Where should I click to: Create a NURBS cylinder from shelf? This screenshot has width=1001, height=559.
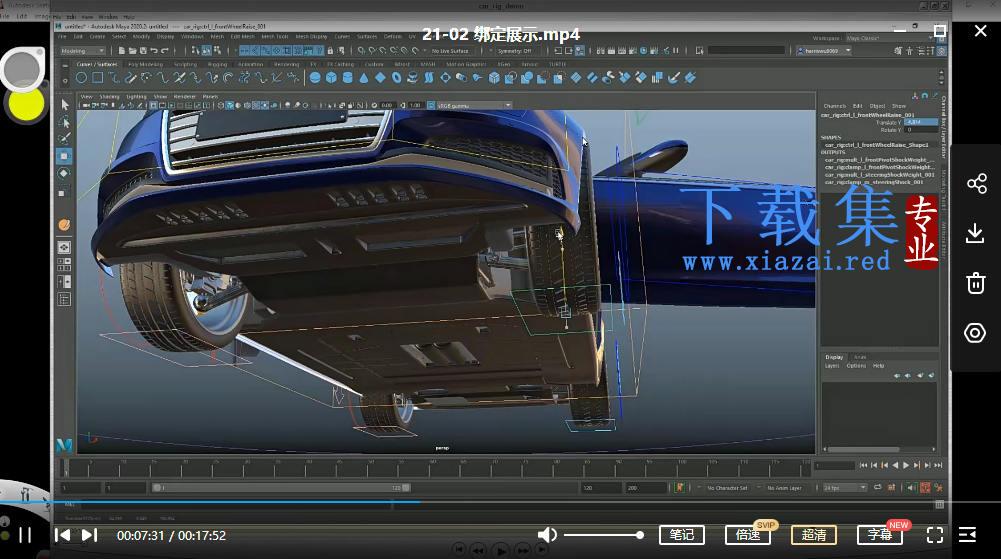pyautogui.click(x=347, y=78)
